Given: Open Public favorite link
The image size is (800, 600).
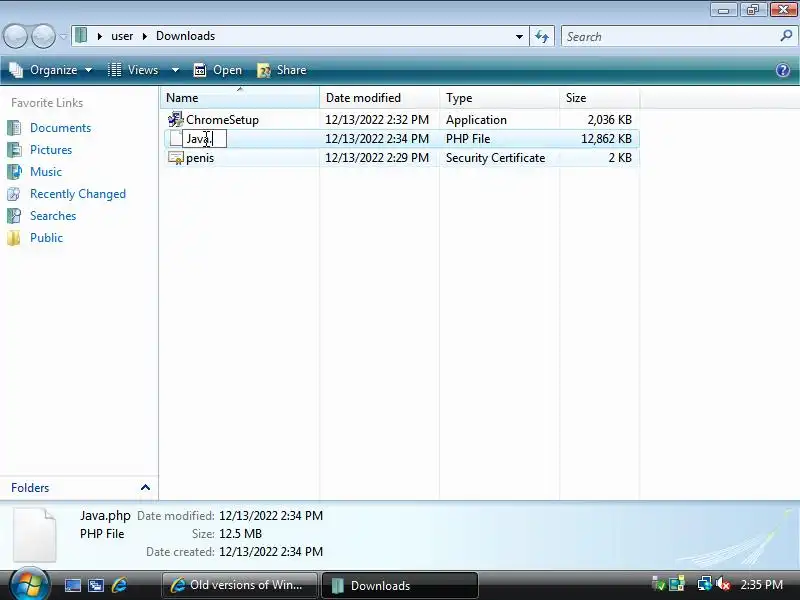Looking at the screenshot, I should (46, 238).
